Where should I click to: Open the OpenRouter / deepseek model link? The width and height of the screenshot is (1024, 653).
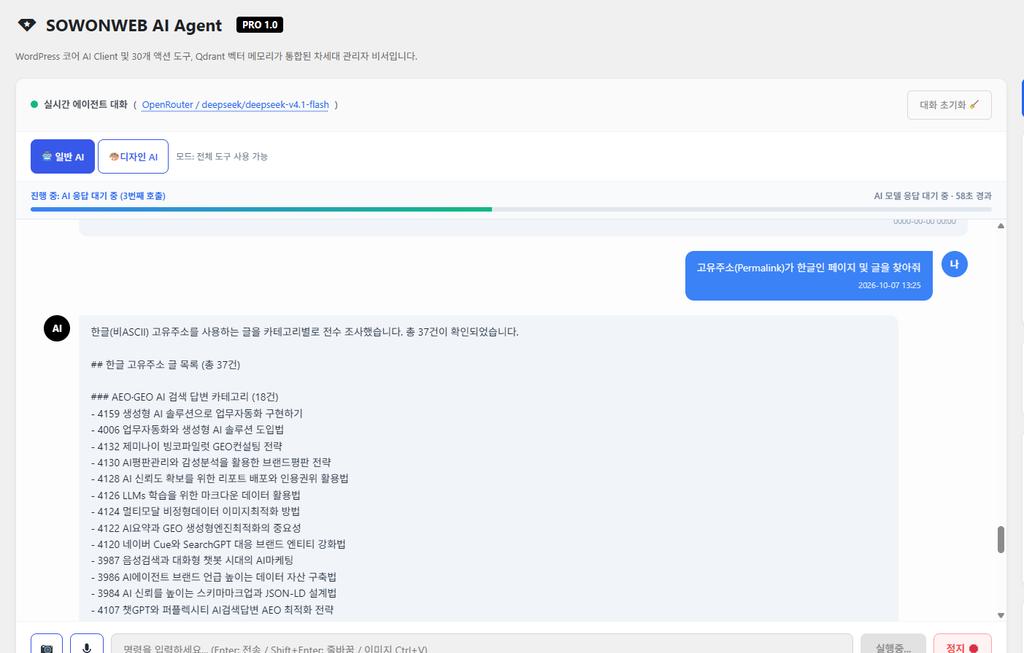(235, 104)
